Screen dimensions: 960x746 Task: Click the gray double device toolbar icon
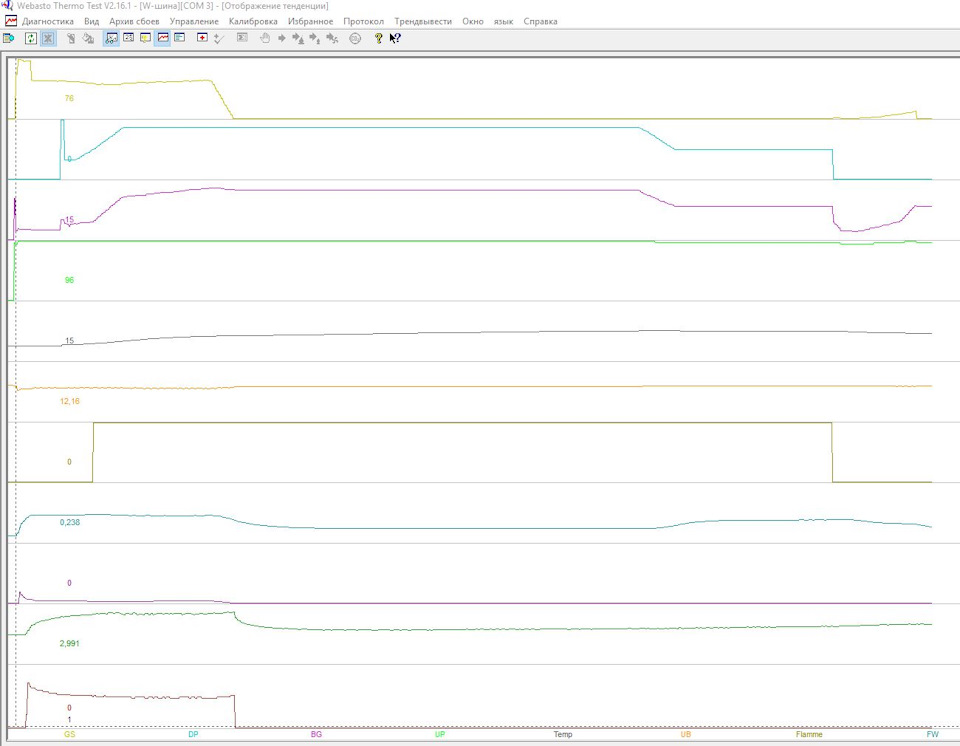(x=88, y=39)
